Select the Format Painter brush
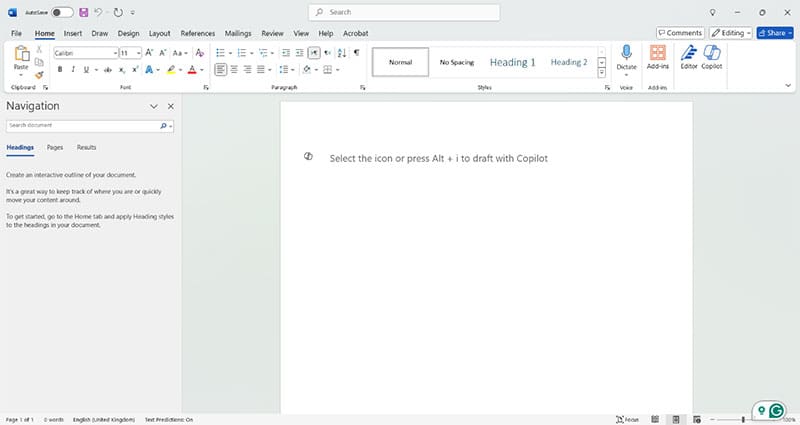800x425 pixels. click(39, 75)
